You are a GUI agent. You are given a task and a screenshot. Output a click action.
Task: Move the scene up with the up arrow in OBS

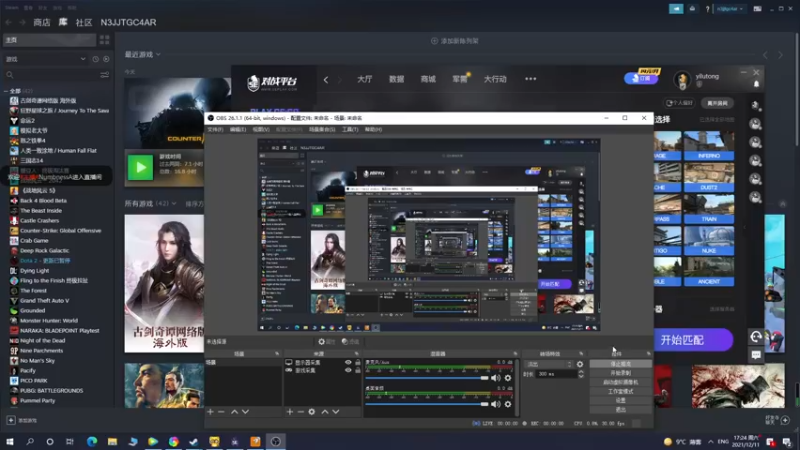click(235, 412)
